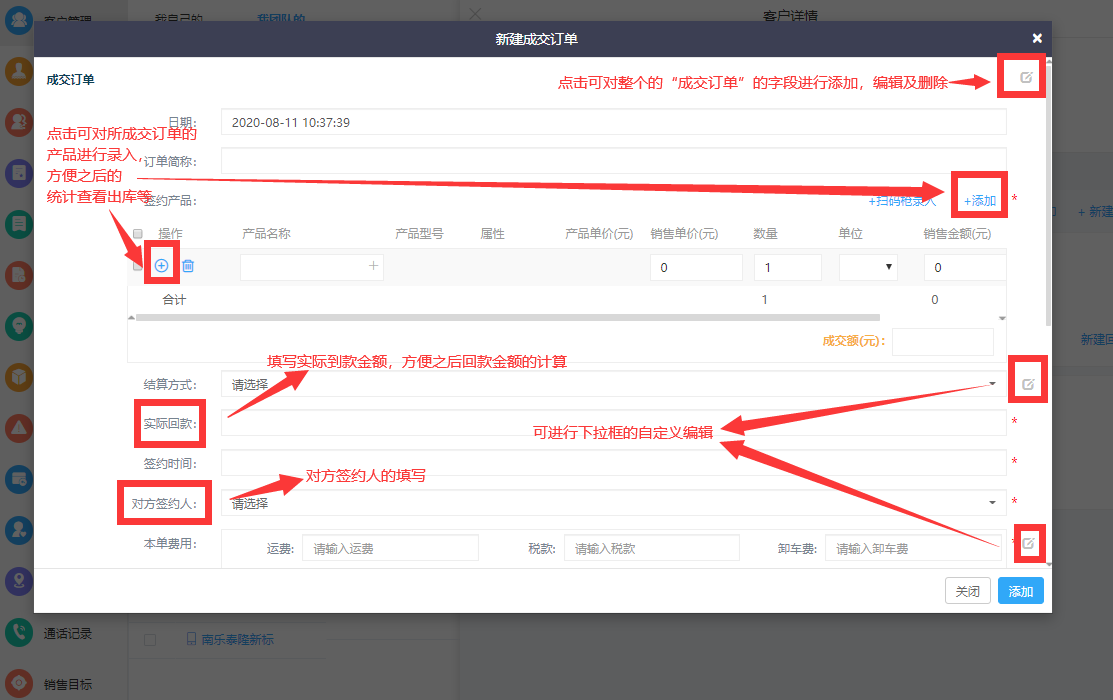Click the 签约时间 input field

[x=613, y=463]
